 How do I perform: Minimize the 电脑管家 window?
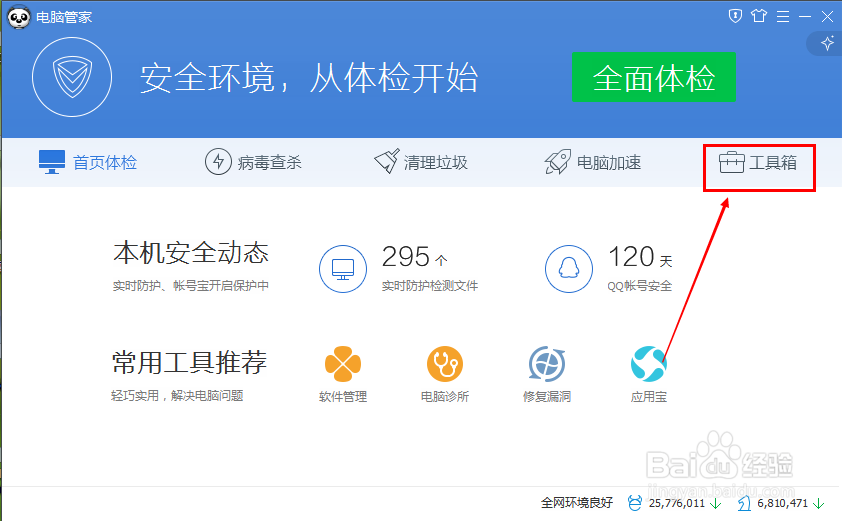point(805,17)
